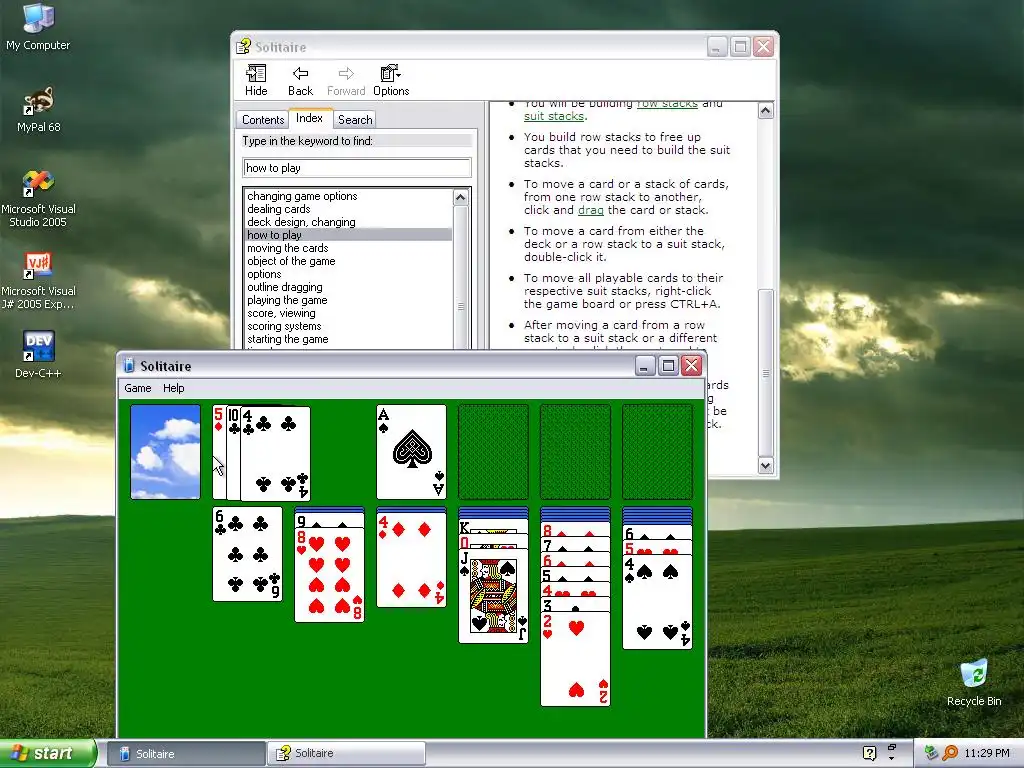Select the 4 of diamonds card
Image resolution: width=1024 pixels, height=768 pixels.
click(x=411, y=560)
